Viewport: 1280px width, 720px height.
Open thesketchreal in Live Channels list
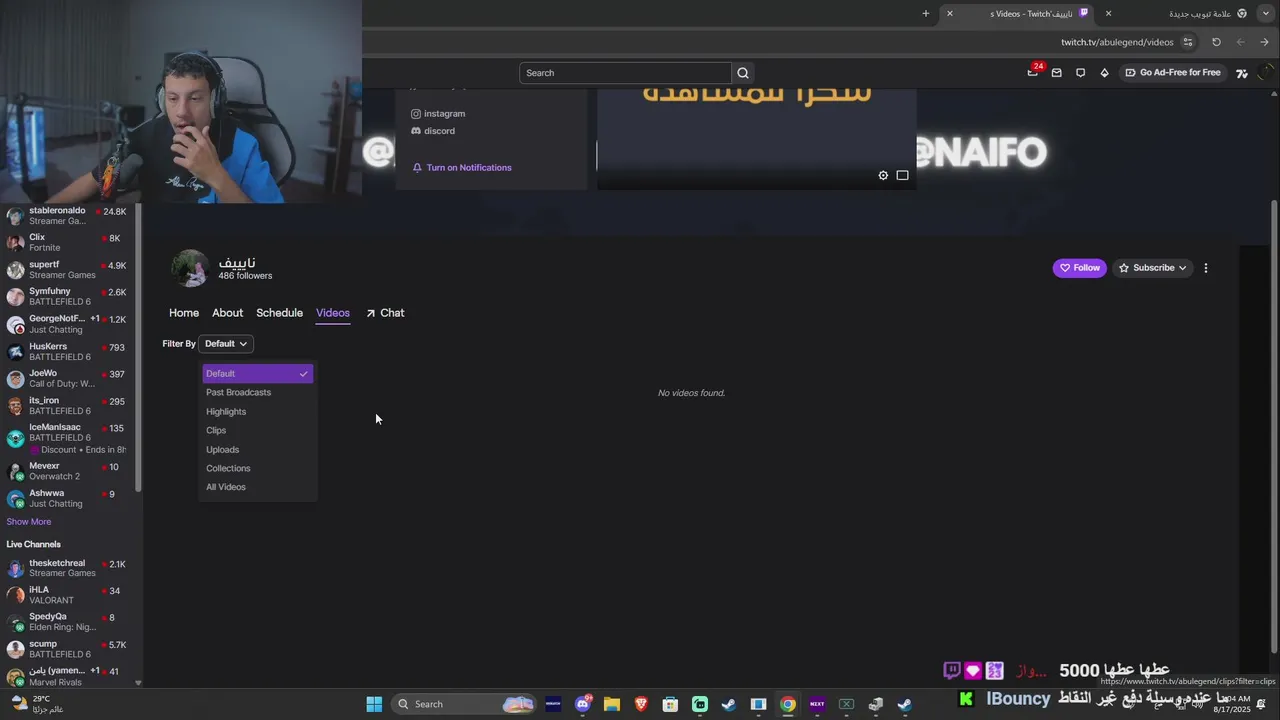(68, 568)
